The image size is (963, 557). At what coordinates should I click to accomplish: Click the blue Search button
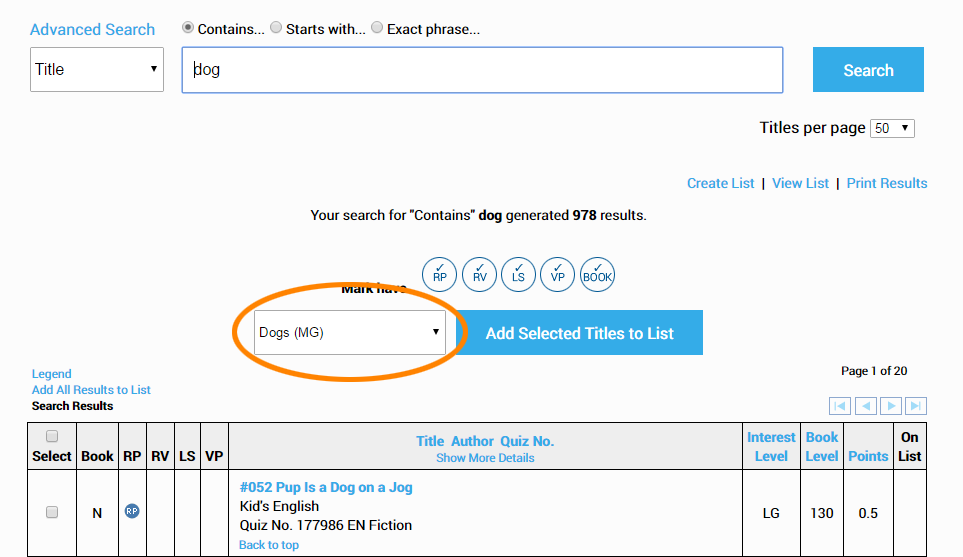(868, 69)
